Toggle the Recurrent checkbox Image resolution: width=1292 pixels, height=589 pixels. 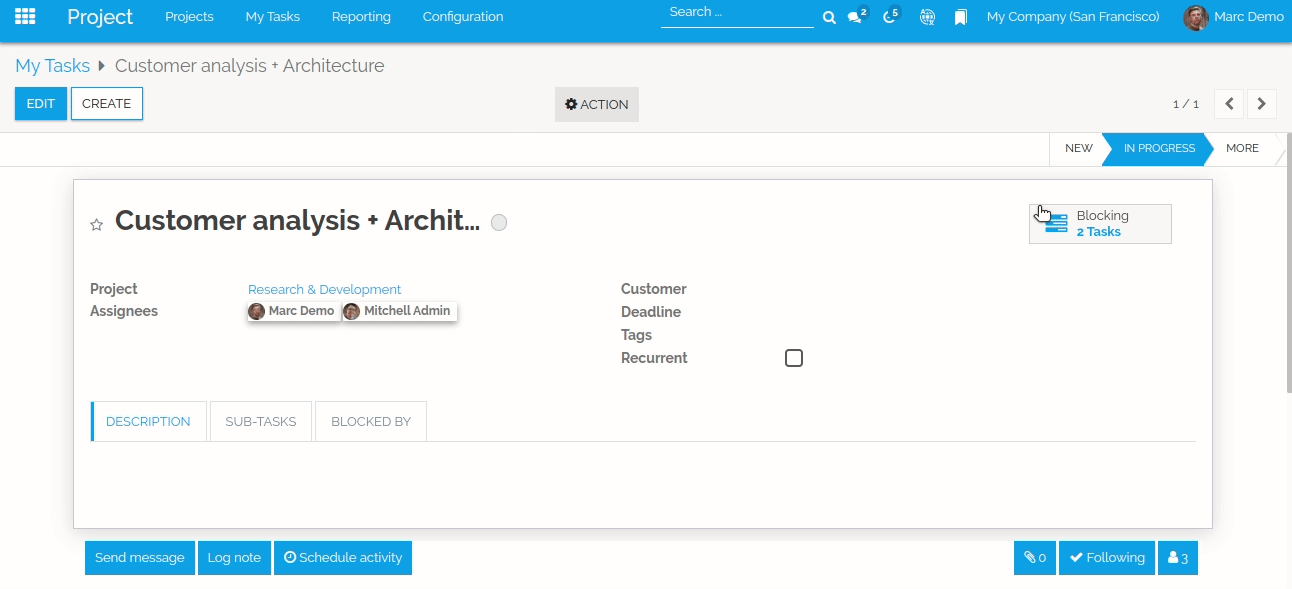coord(794,358)
